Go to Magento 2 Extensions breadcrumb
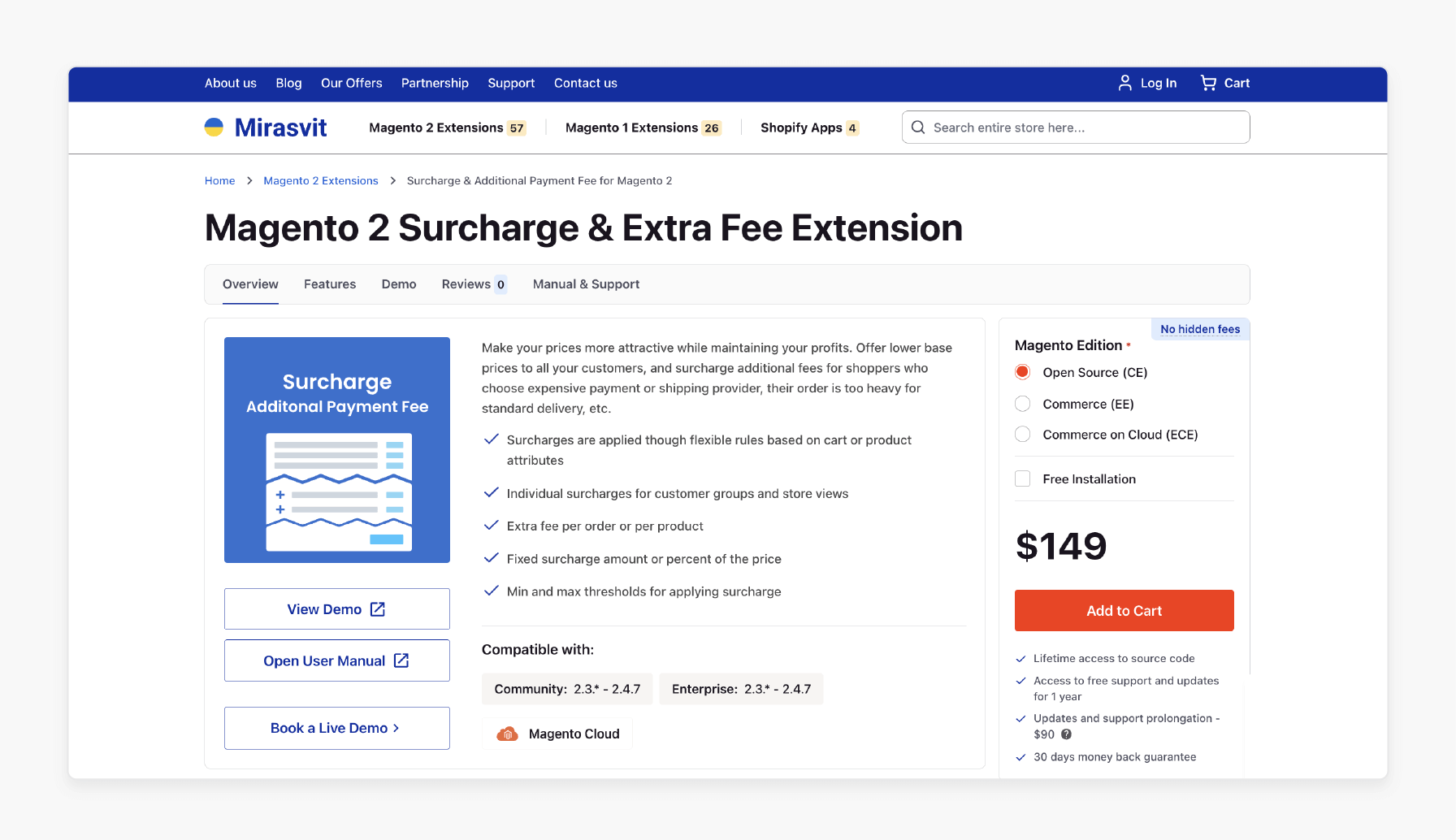Image resolution: width=1456 pixels, height=840 pixels. click(321, 180)
